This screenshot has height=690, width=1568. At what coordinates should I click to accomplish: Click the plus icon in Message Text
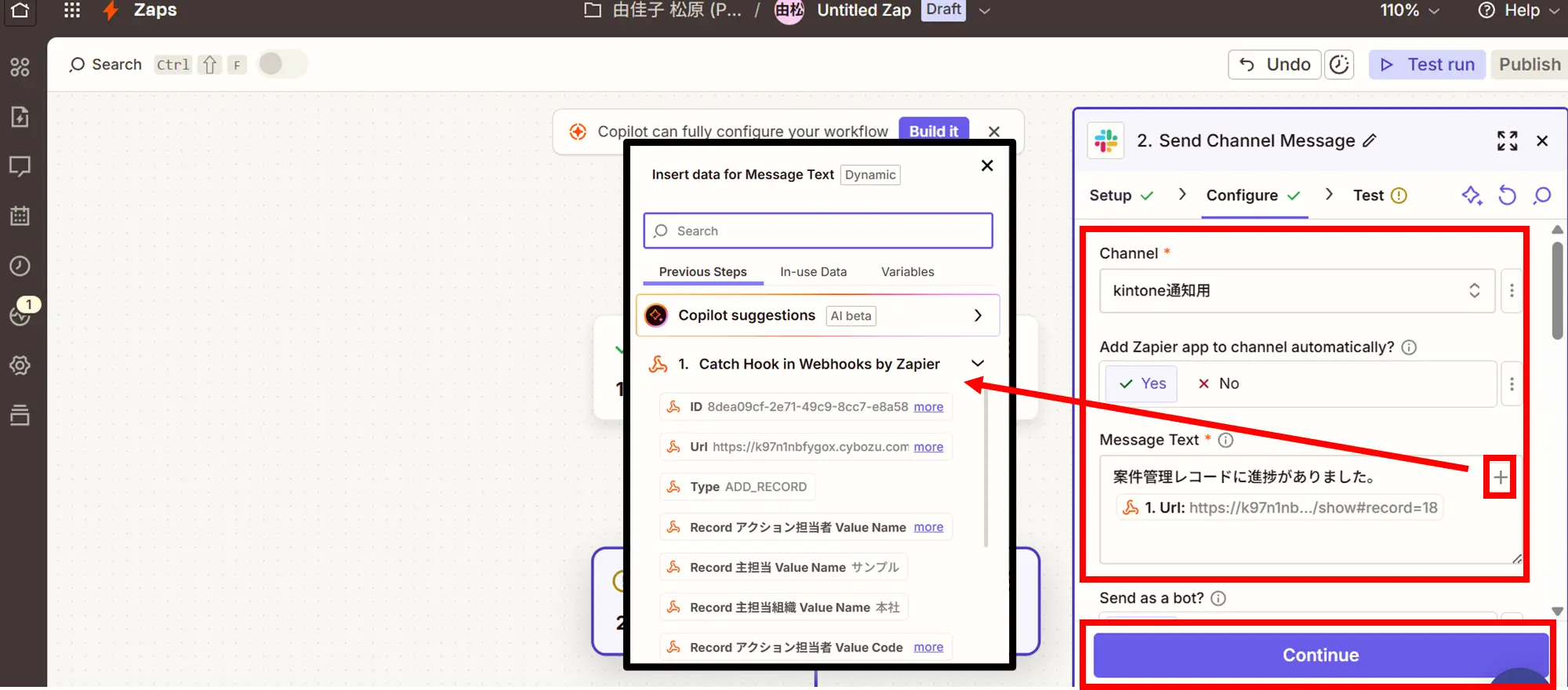[1500, 477]
